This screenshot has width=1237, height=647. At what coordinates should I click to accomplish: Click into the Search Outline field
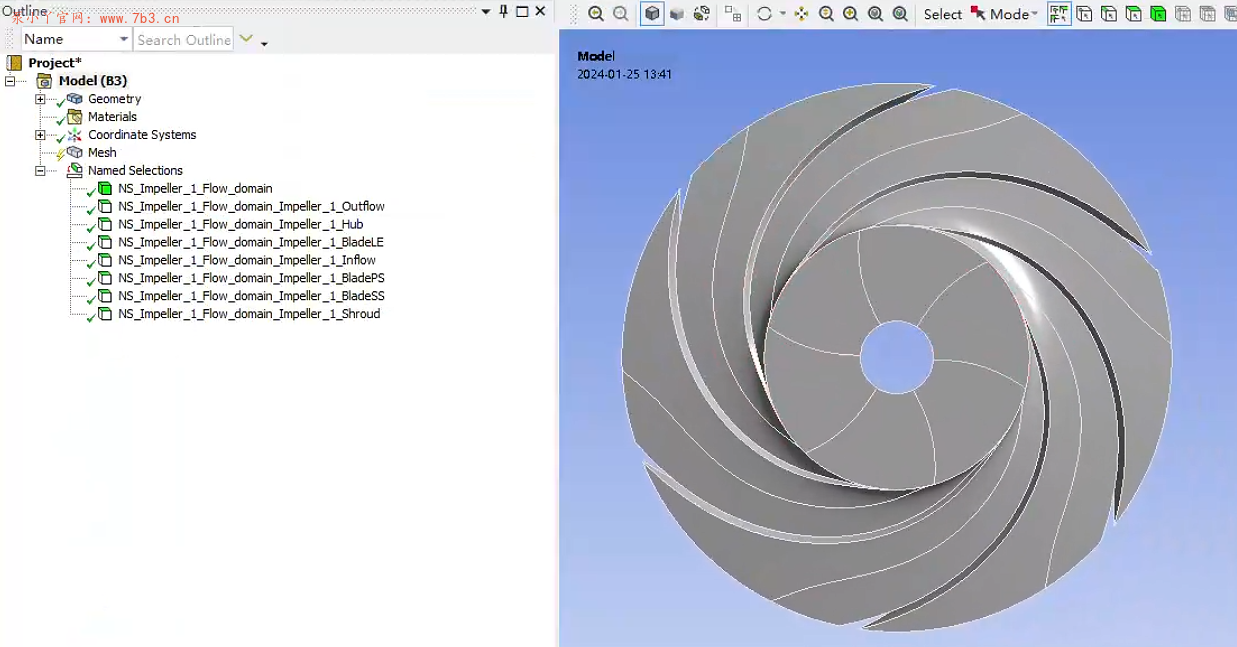183,40
